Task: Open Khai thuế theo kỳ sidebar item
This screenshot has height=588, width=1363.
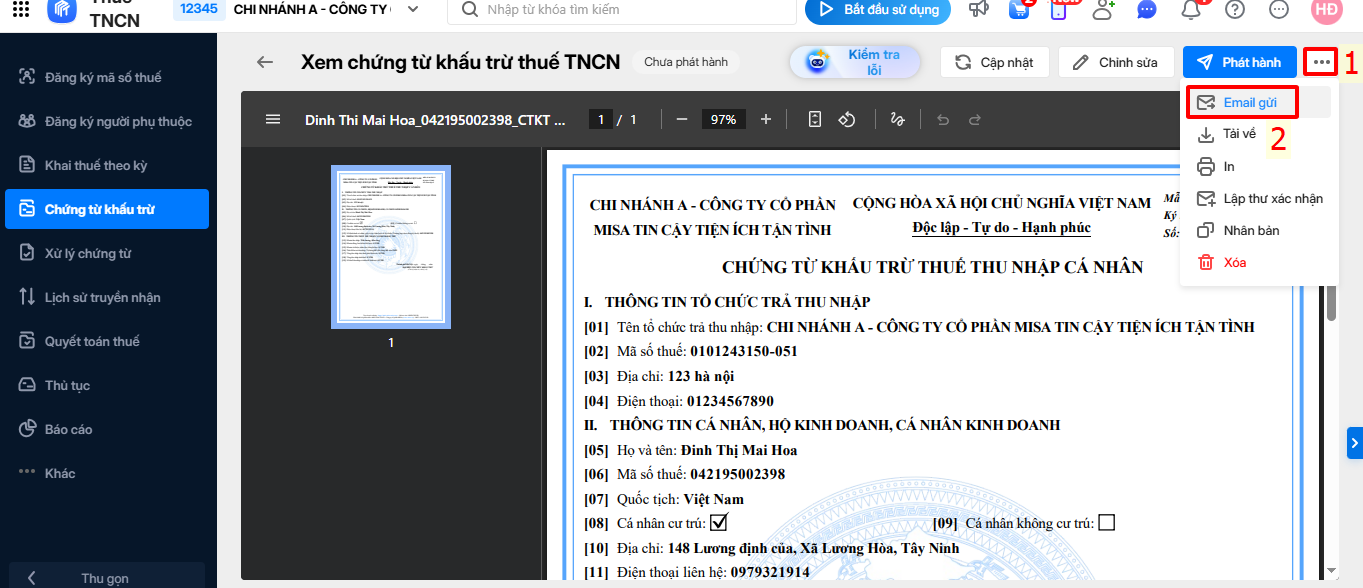Action: (107, 165)
